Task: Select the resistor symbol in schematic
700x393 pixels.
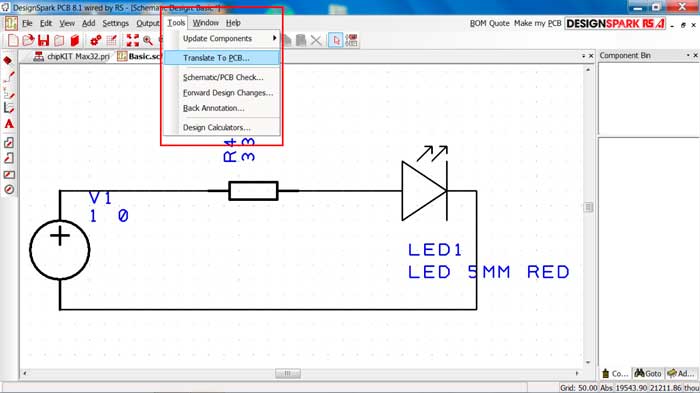Action: pos(253,191)
